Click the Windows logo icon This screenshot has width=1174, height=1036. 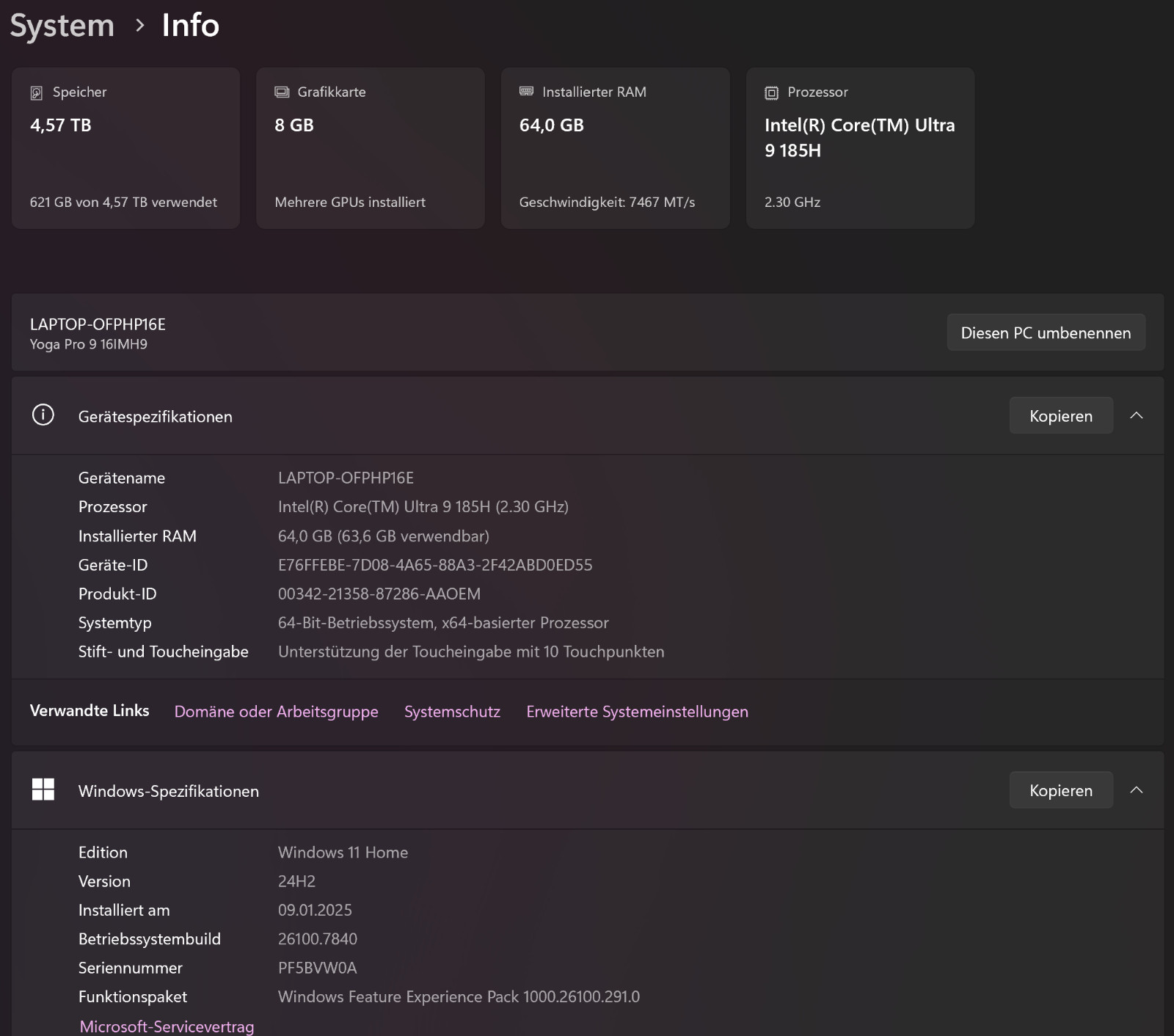pyautogui.click(x=43, y=789)
